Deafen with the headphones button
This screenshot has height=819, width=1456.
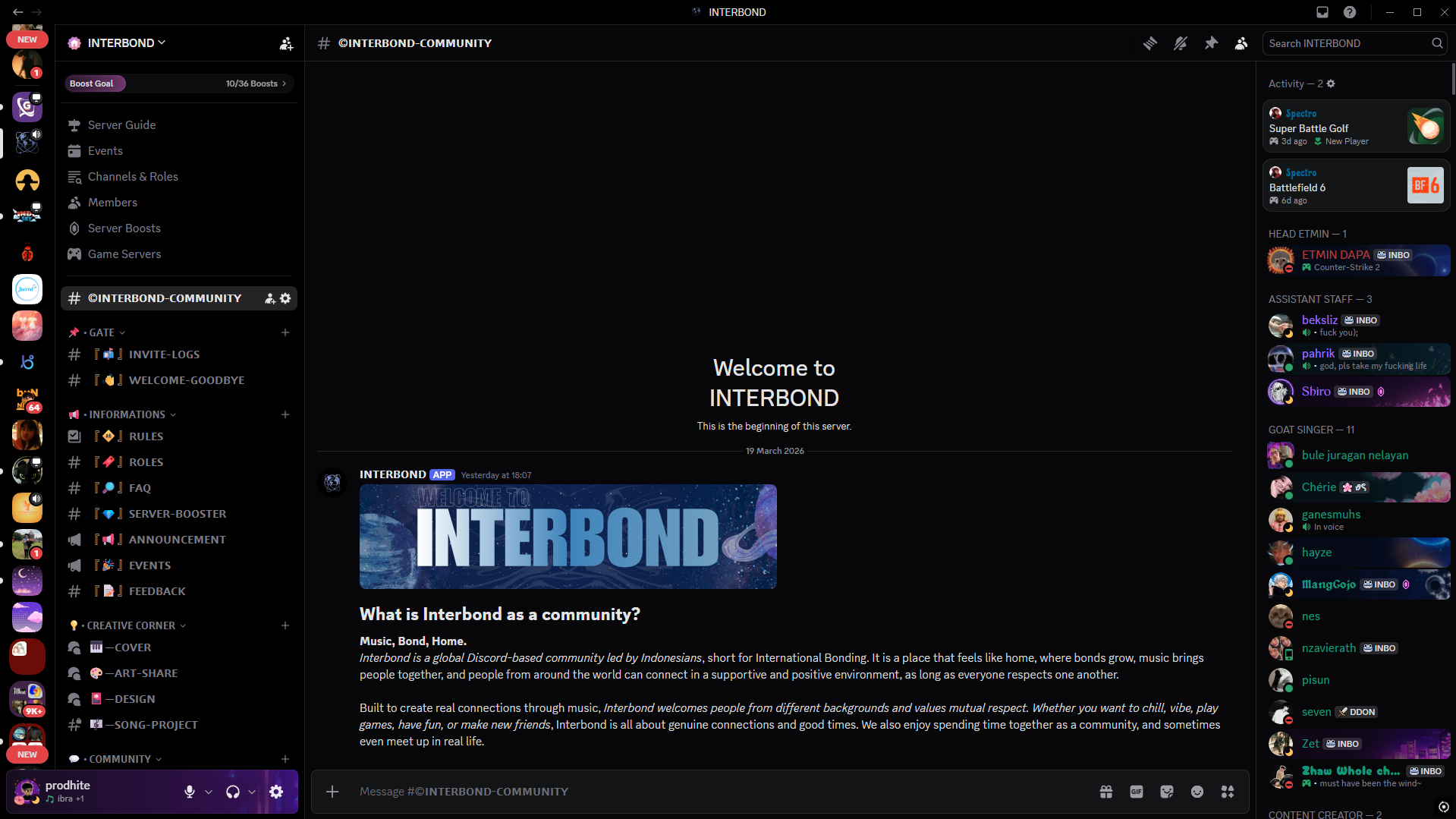click(233, 792)
